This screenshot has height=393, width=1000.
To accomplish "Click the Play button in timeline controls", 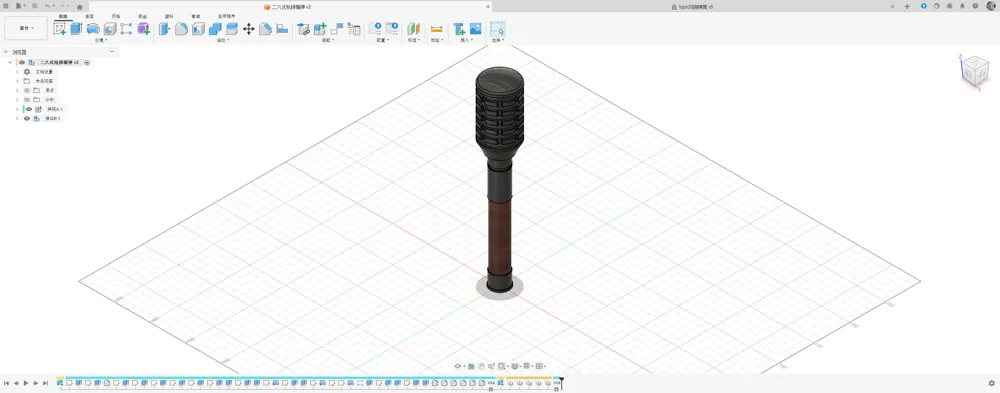I will [x=26, y=383].
